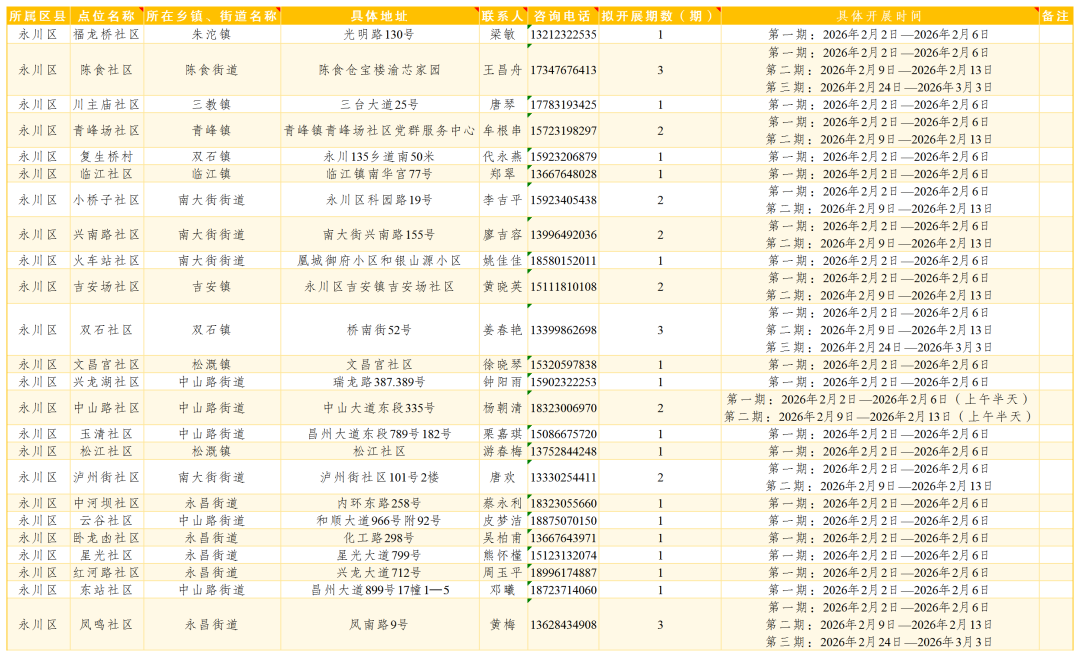The width and height of the screenshot is (1080, 657).
Task: Click the 具体开展时间 column header
Action: [x=879, y=16]
